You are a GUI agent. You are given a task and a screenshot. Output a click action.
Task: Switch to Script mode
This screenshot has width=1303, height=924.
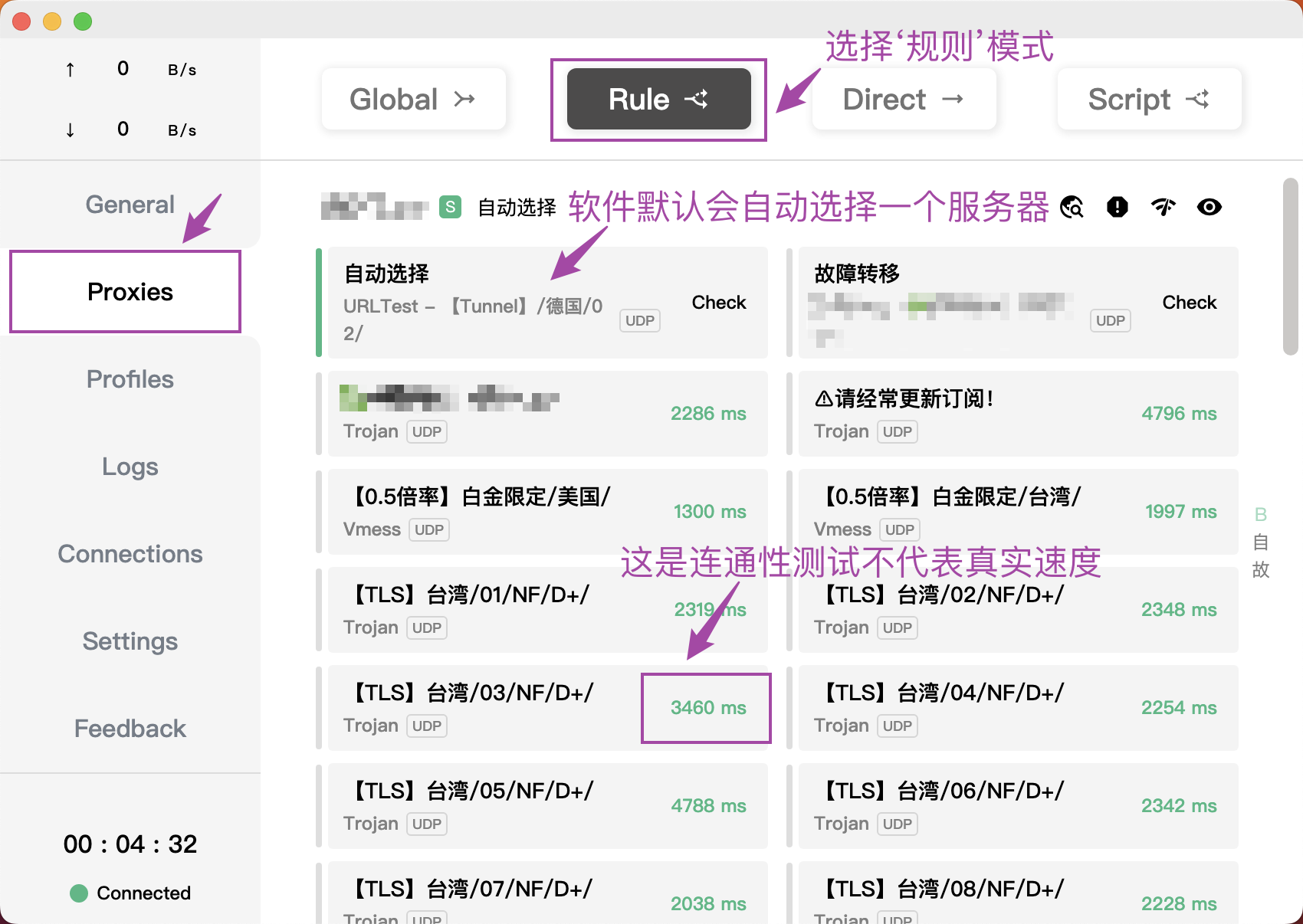[x=1149, y=100]
